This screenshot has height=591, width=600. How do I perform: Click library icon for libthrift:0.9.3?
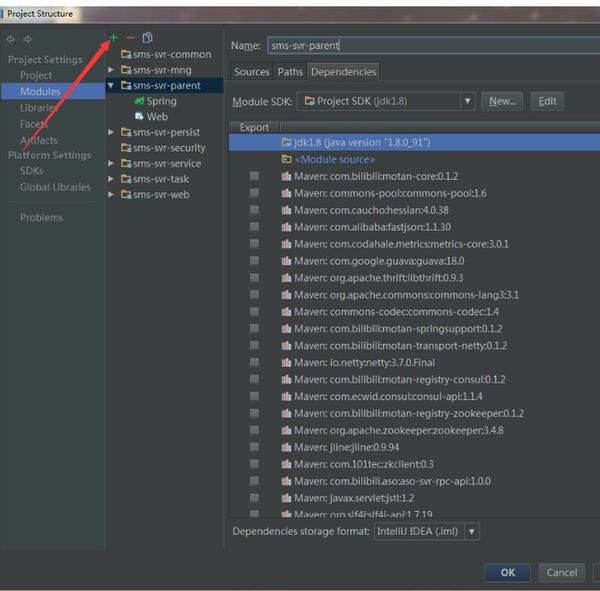point(286,278)
